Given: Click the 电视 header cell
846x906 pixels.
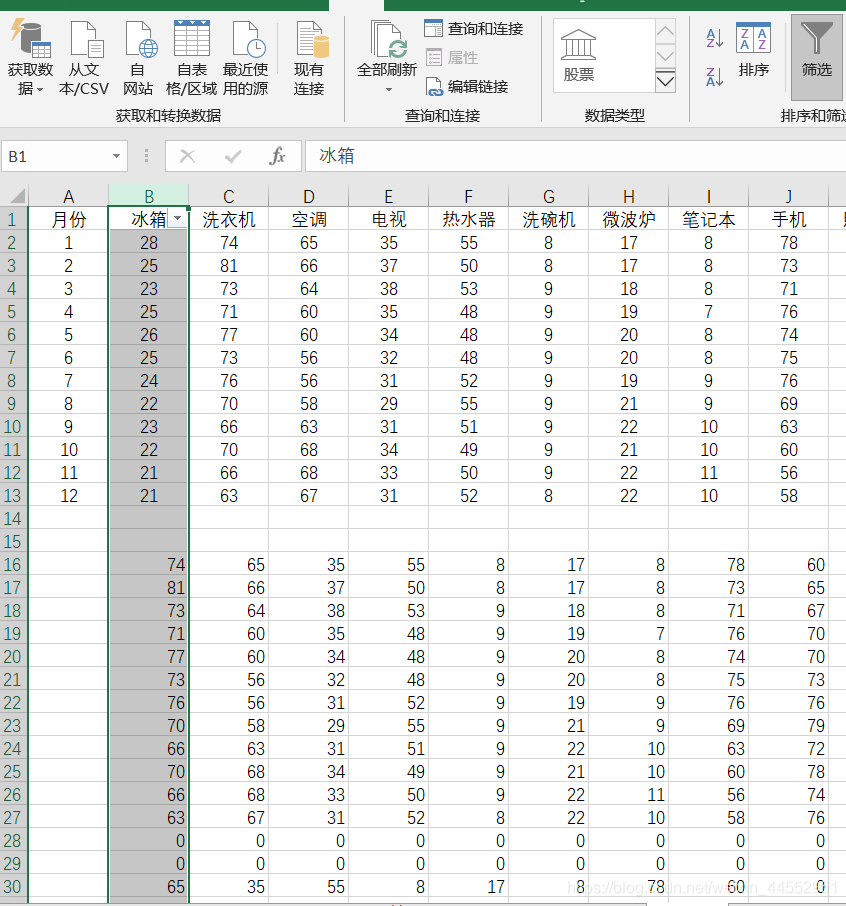Looking at the screenshot, I should point(388,220).
